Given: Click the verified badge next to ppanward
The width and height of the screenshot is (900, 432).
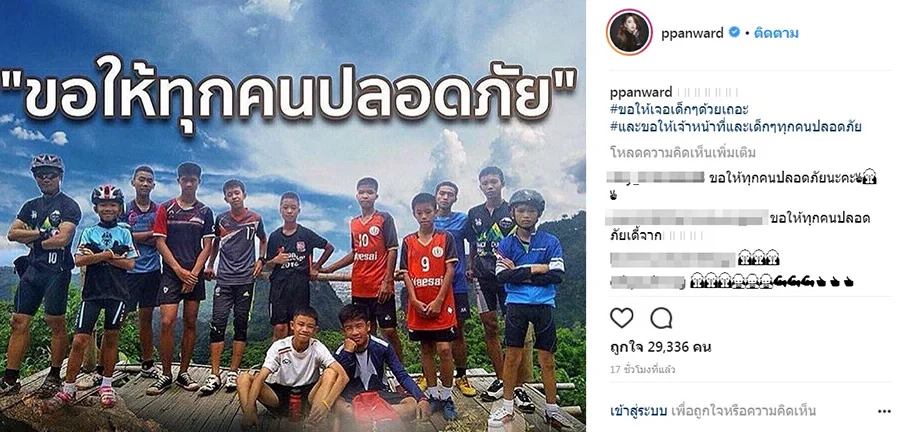Looking at the screenshot, I should (x=734, y=33).
